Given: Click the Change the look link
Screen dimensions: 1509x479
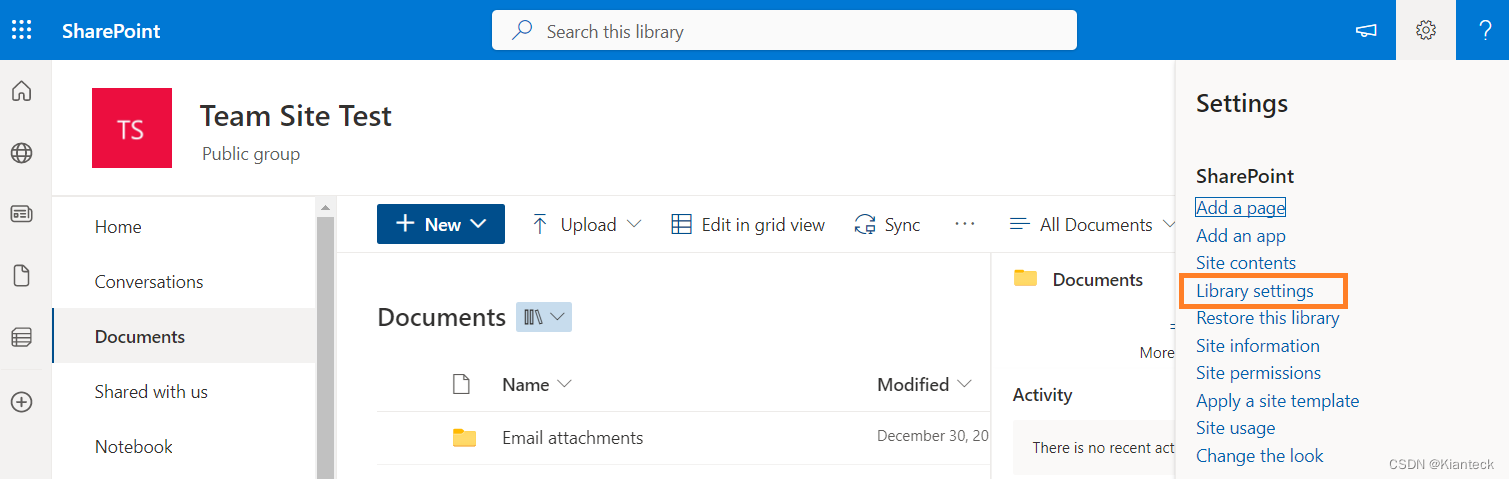Looking at the screenshot, I should point(1260,456).
